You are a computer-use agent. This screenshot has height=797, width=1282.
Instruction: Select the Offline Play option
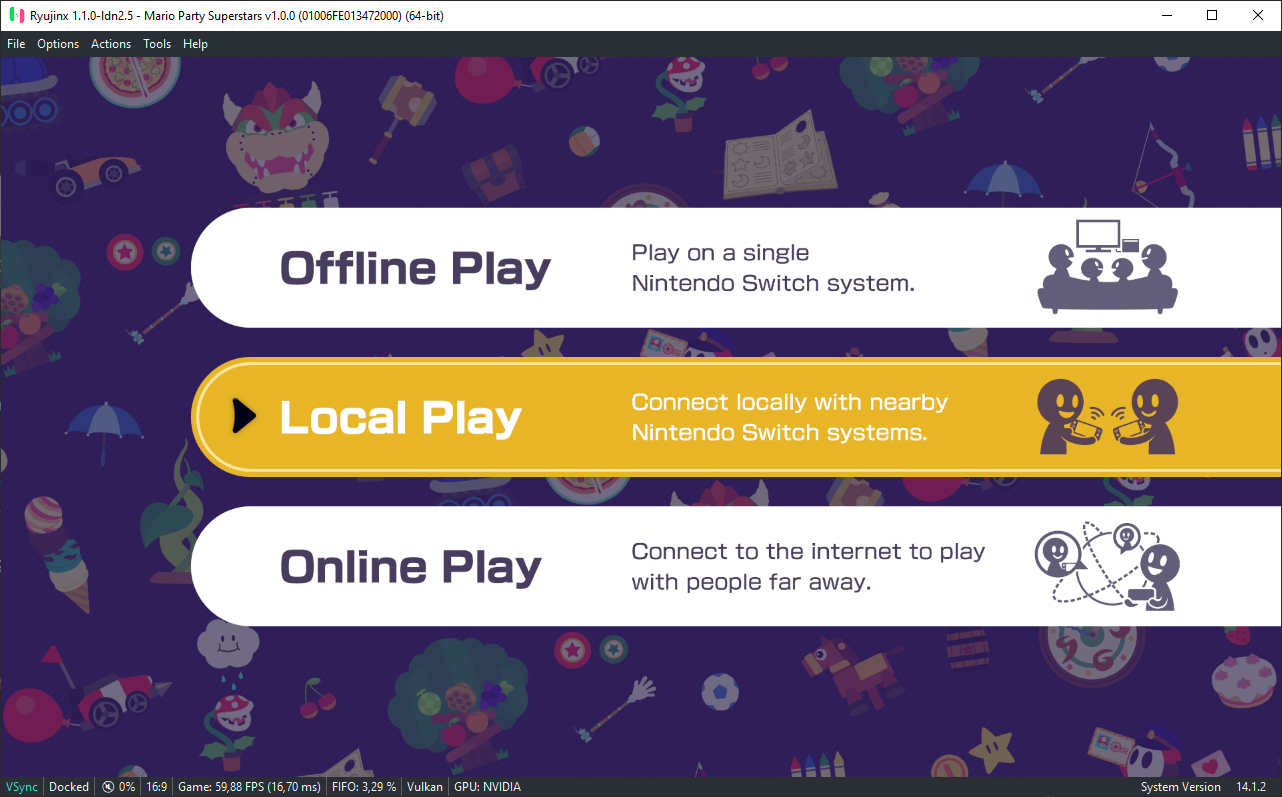click(736, 268)
